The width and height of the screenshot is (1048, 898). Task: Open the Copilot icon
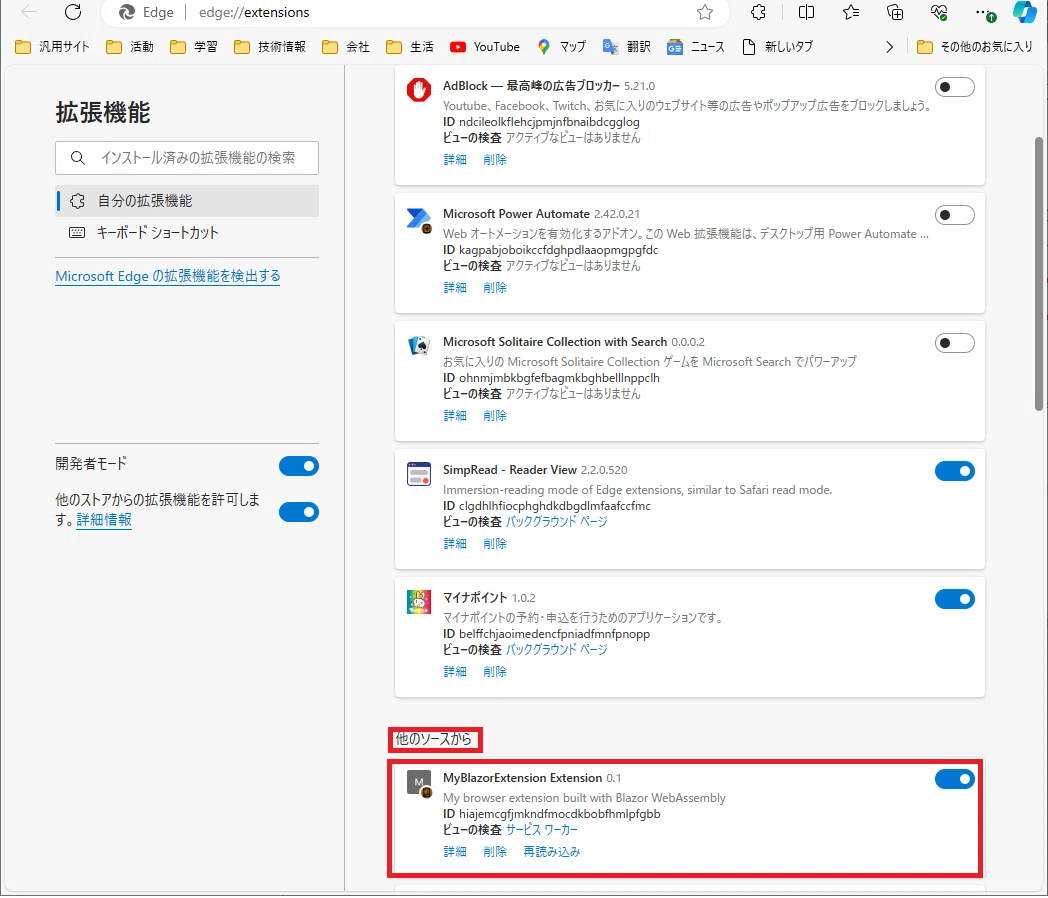point(1024,12)
